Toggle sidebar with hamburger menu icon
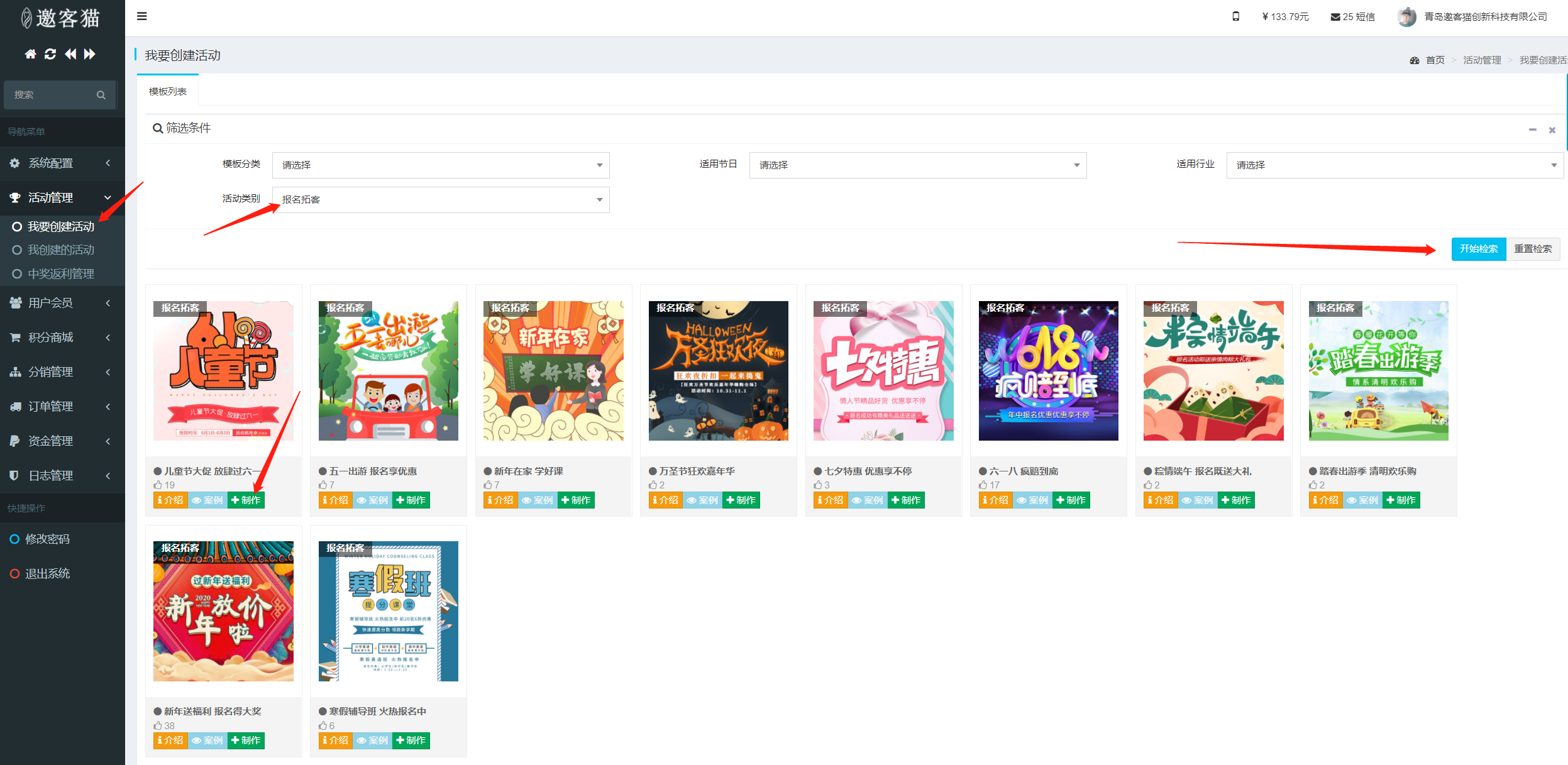The height and width of the screenshot is (765, 1568). click(142, 16)
